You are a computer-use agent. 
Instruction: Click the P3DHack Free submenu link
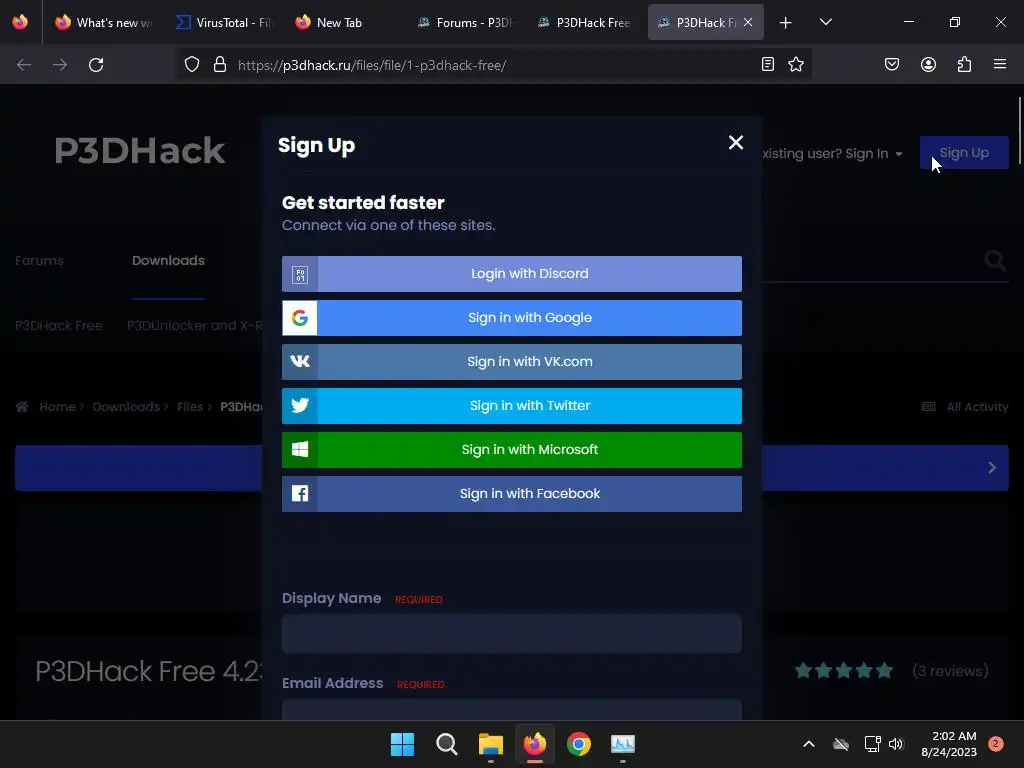(59, 325)
